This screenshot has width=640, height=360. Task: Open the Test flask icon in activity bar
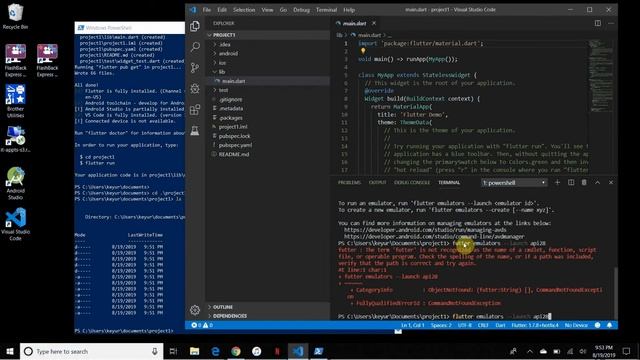[x=195, y=130]
